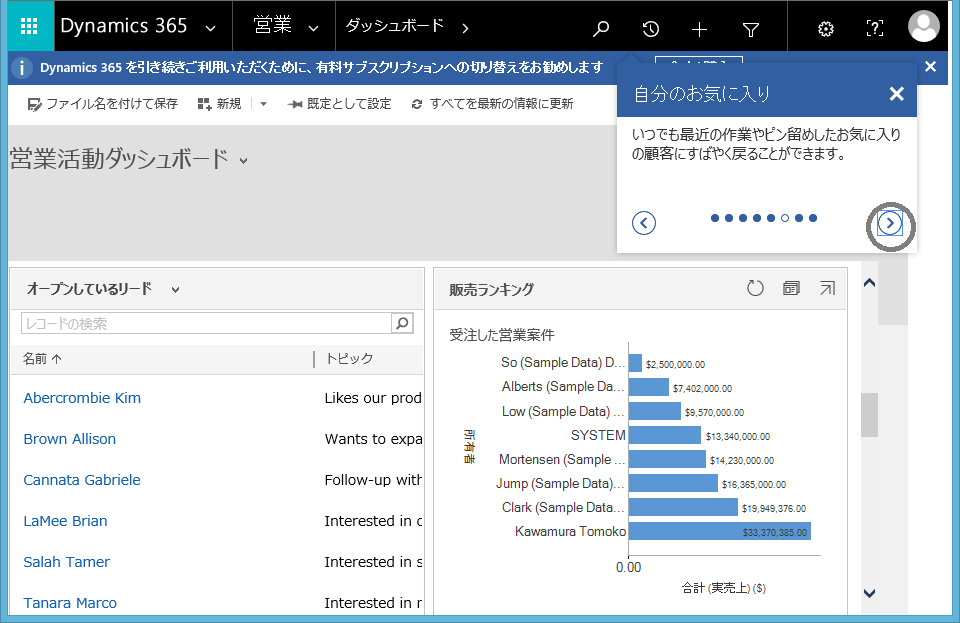This screenshot has height=623, width=960.
Task: Open the user profile avatar
Action: pyautogui.click(x=923, y=26)
